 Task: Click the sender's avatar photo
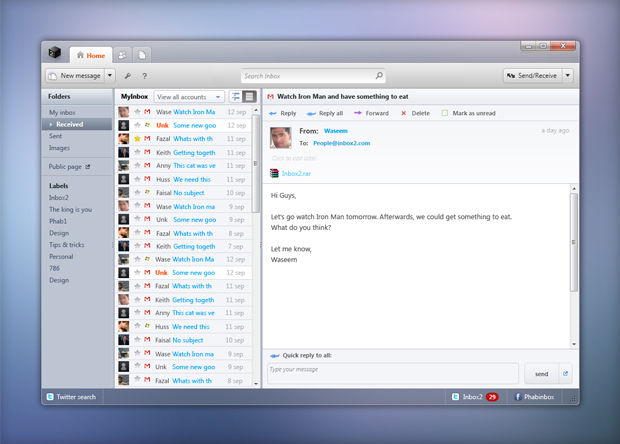(281, 138)
